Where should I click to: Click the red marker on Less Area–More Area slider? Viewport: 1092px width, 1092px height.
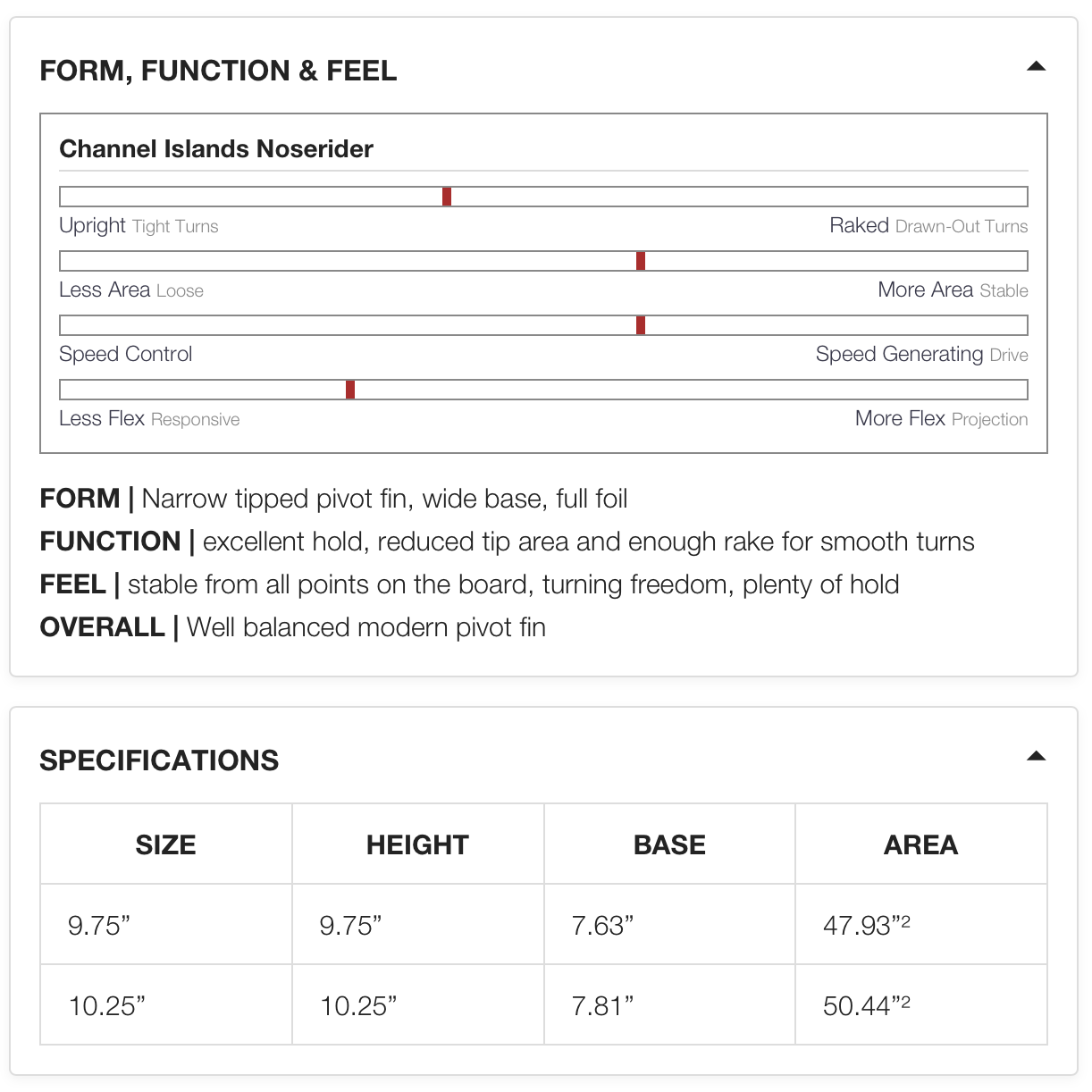click(x=641, y=261)
